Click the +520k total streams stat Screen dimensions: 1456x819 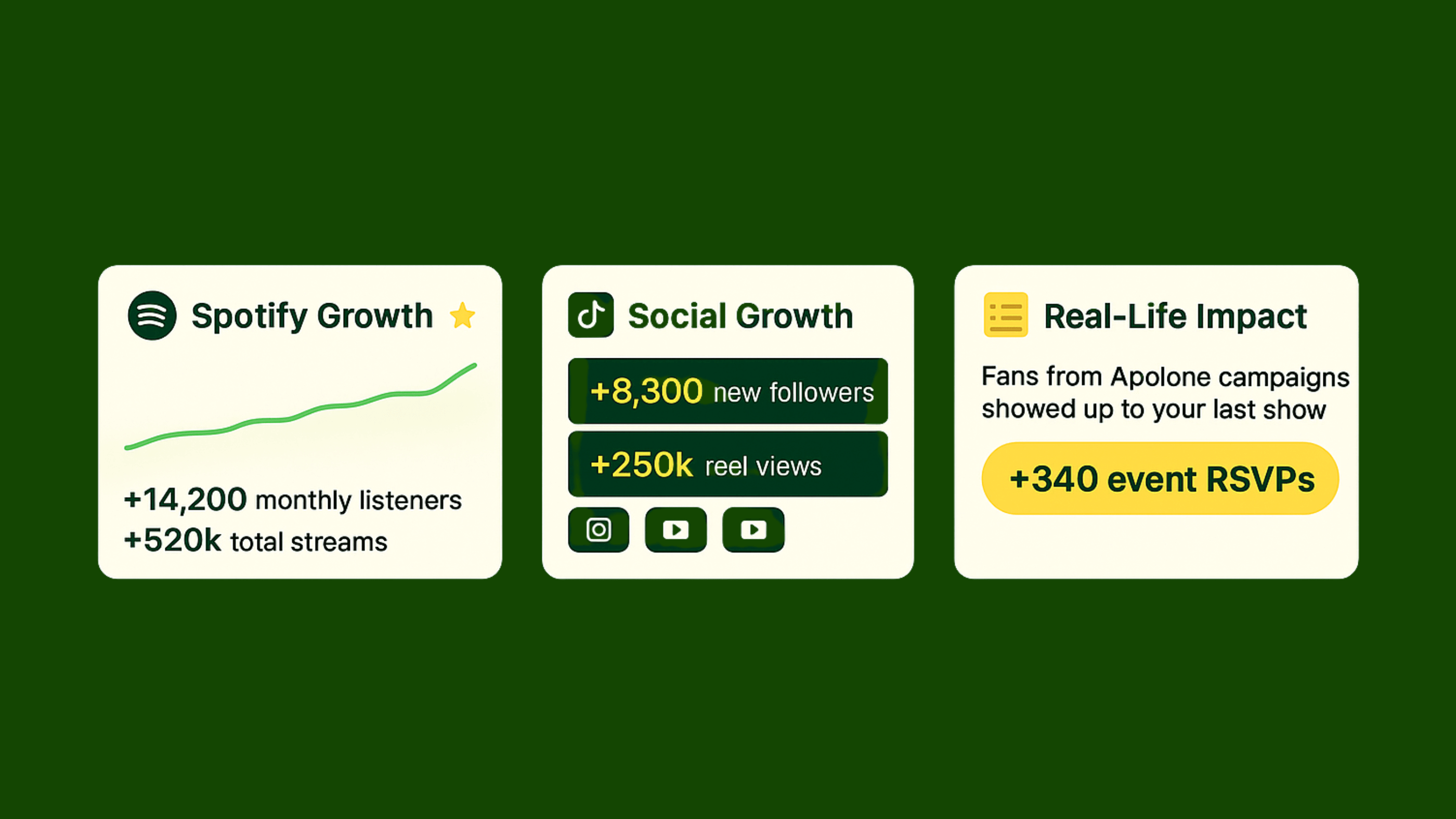(255, 541)
